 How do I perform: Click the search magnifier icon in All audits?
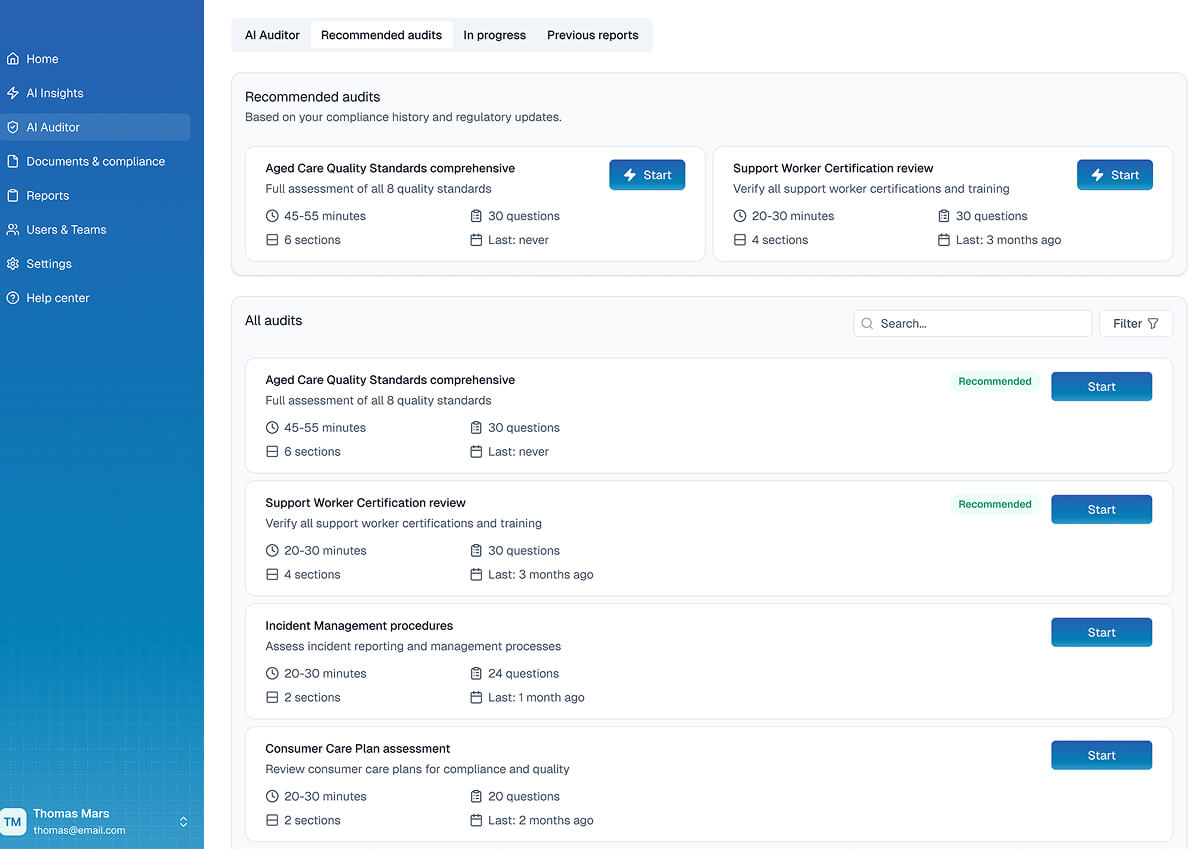pos(867,323)
